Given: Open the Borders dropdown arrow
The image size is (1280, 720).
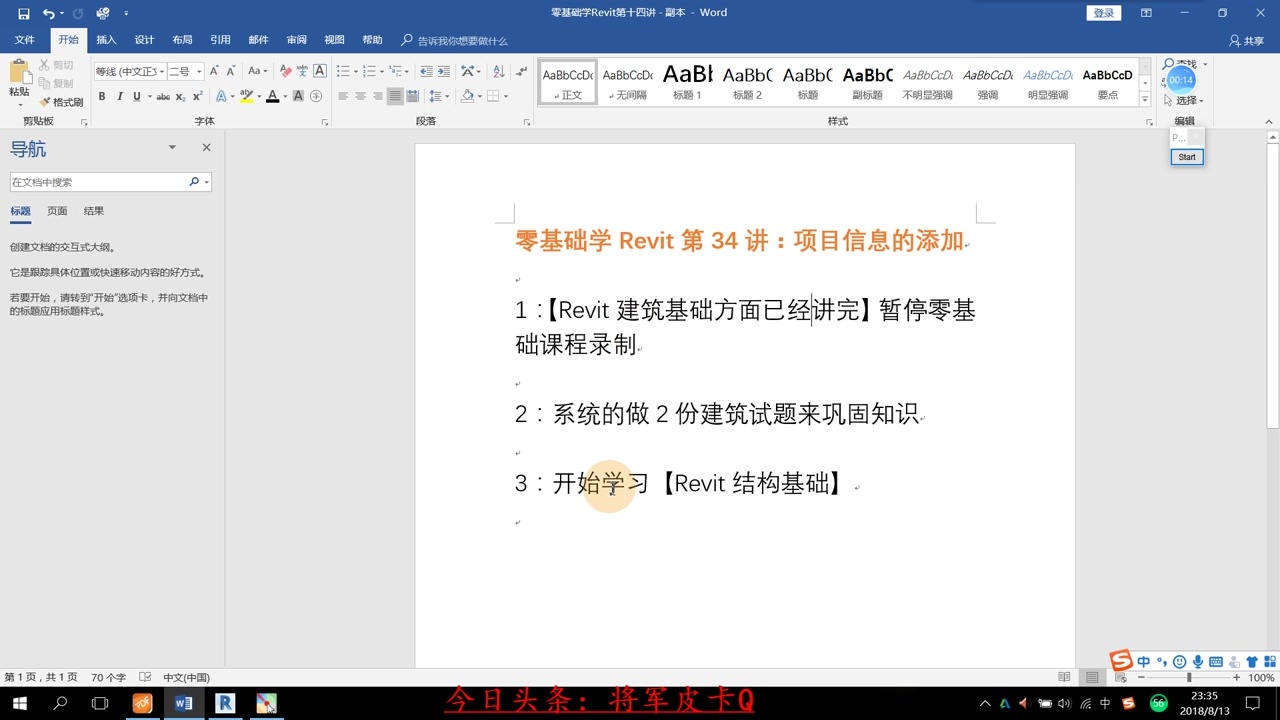Looking at the screenshot, I should [x=506, y=97].
